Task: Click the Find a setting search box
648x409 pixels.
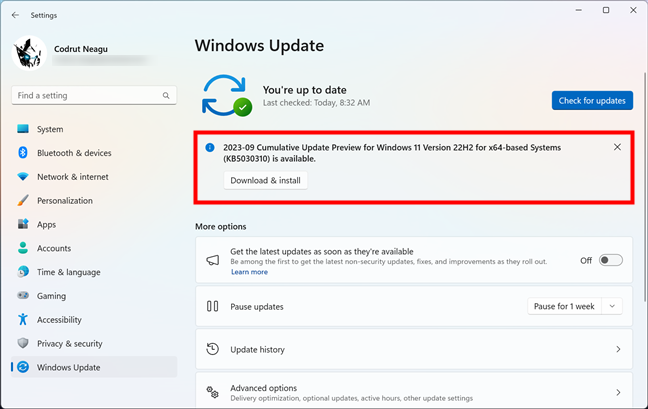Action: [x=94, y=95]
